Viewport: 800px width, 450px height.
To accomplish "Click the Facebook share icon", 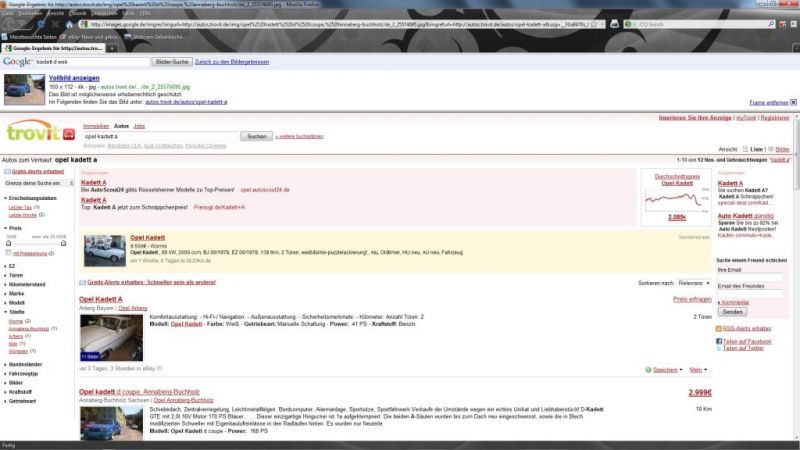I will click(x=718, y=341).
